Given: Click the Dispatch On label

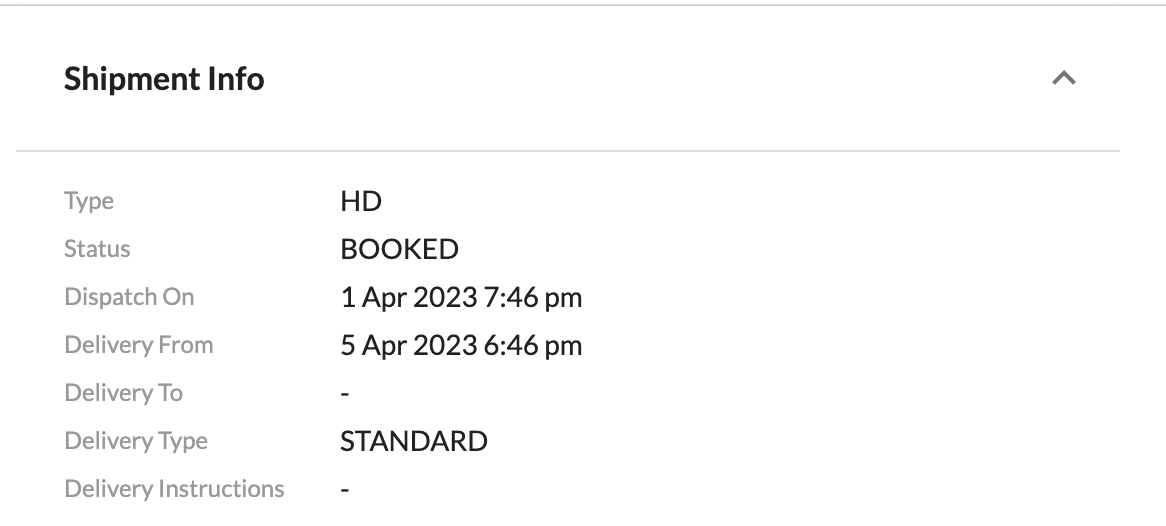Looking at the screenshot, I should click(129, 297).
